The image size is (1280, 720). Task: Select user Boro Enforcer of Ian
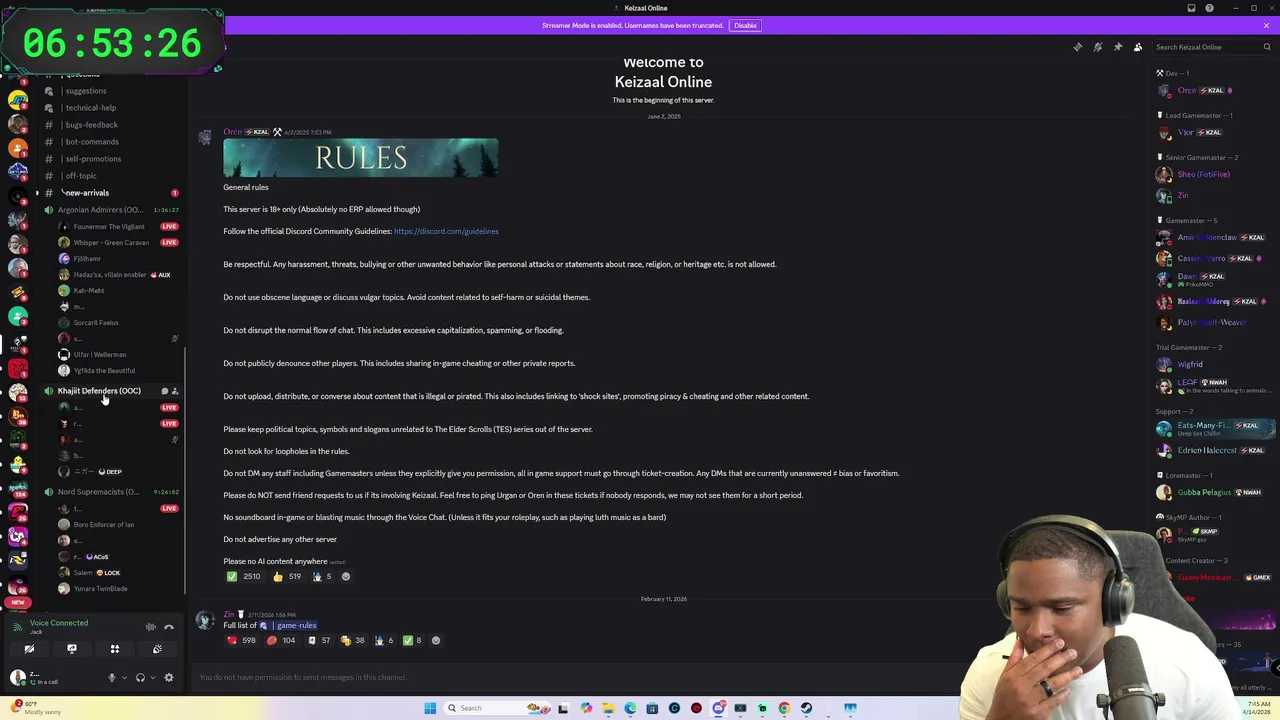click(x=103, y=525)
